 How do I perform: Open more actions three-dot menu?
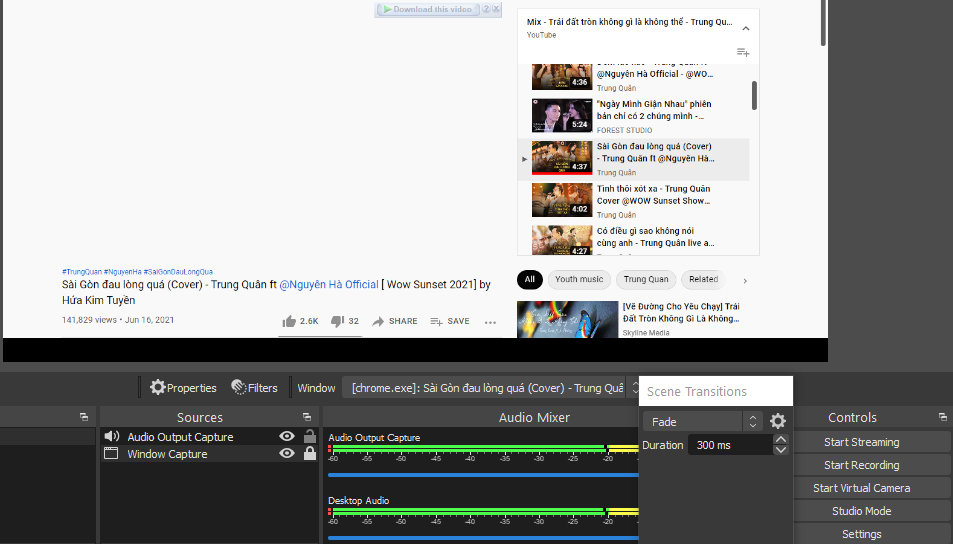tap(490, 322)
